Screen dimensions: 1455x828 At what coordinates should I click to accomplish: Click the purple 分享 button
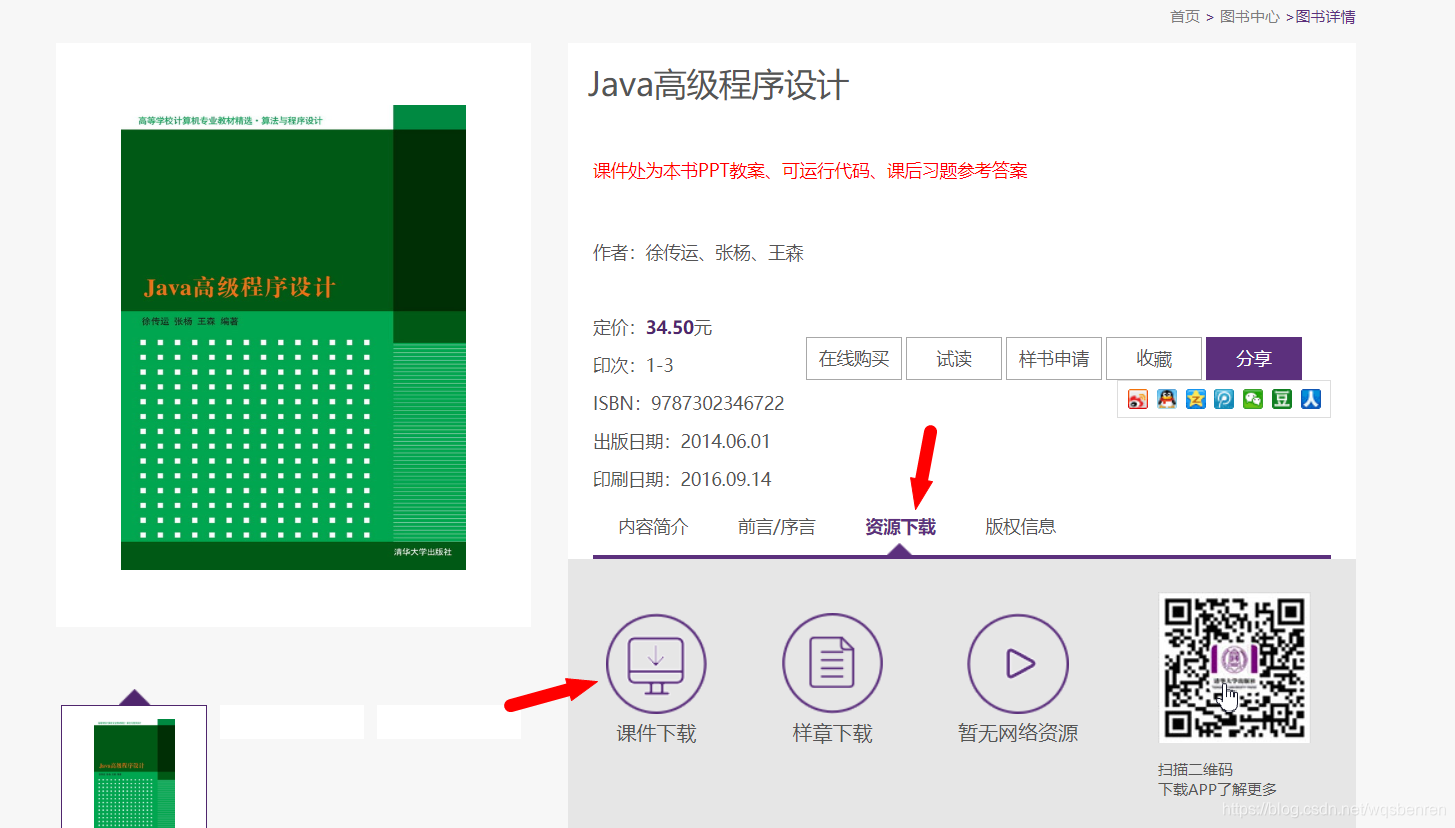click(1254, 359)
